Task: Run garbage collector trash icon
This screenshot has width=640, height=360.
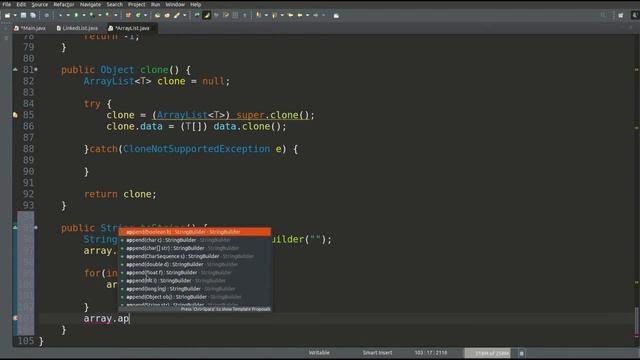Action: pyautogui.click(x=521, y=353)
